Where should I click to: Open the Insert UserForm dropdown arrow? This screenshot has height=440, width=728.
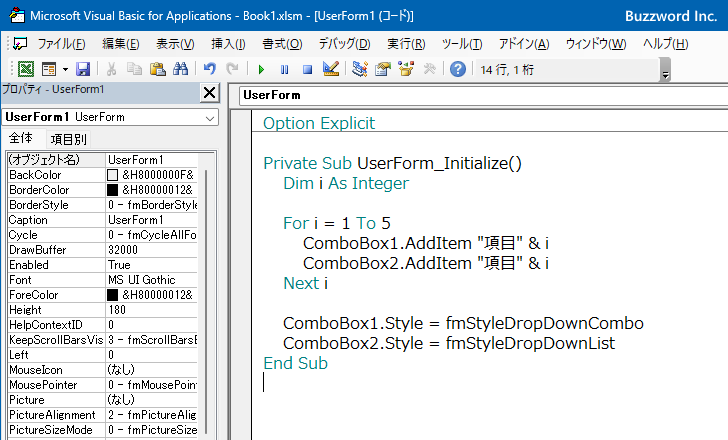click(65, 70)
